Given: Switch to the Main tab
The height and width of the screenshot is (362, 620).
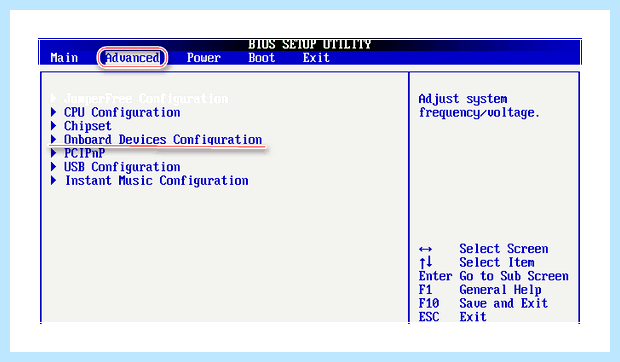Looking at the screenshot, I should coord(64,58).
